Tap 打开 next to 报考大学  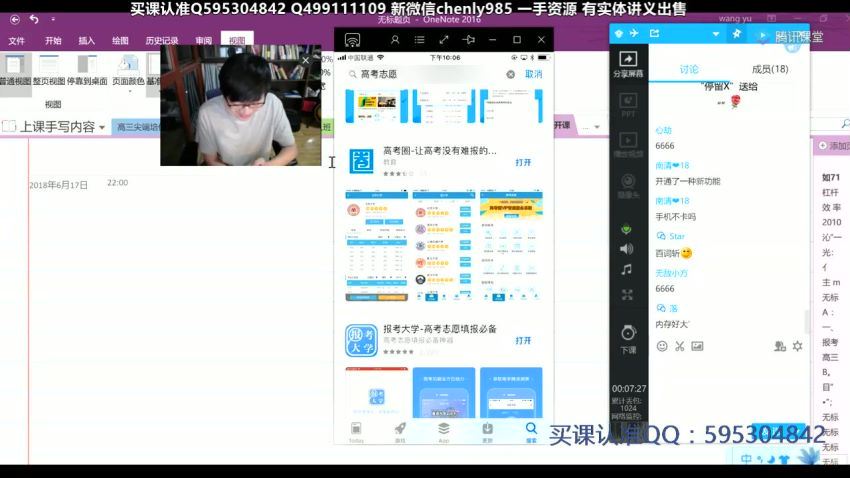point(523,340)
